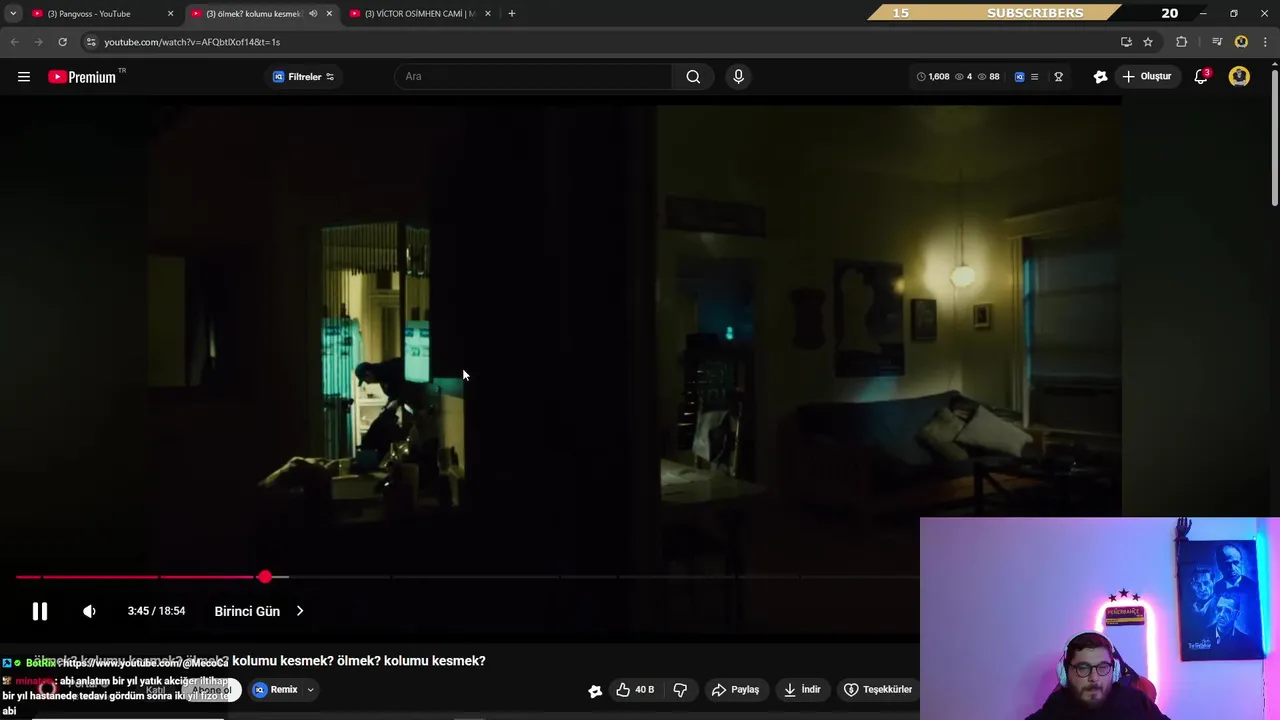
Task: Click the vidIQ icon next to like button
Action: coord(595,691)
